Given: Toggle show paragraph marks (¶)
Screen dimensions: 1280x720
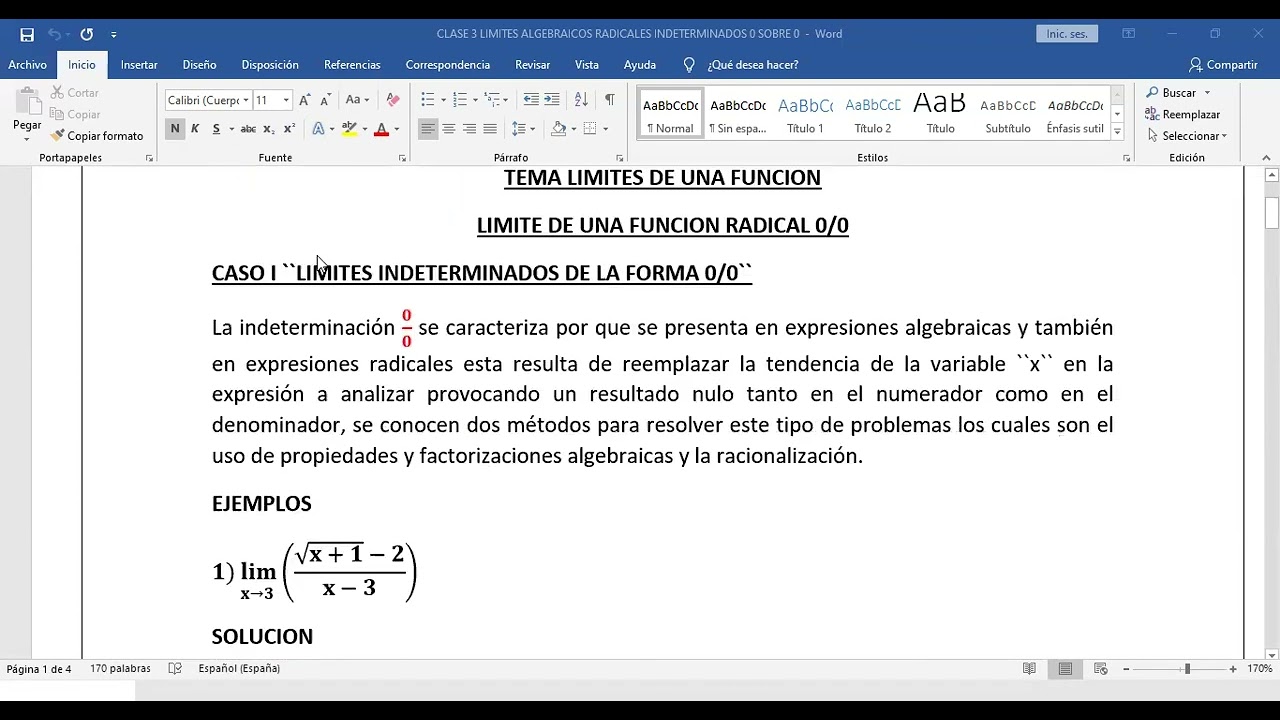Looking at the screenshot, I should pyautogui.click(x=609, y=100).
